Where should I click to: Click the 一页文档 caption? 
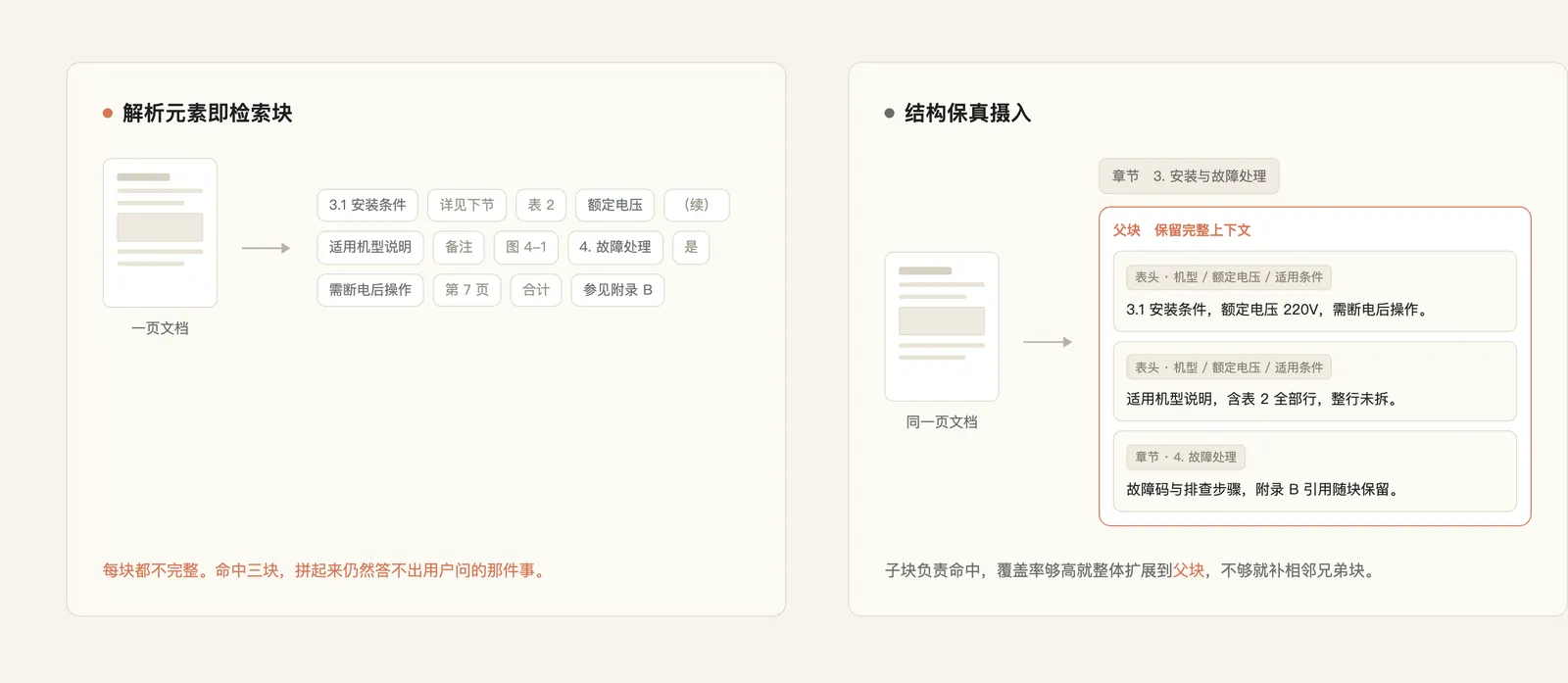click(x=160, y=328)
